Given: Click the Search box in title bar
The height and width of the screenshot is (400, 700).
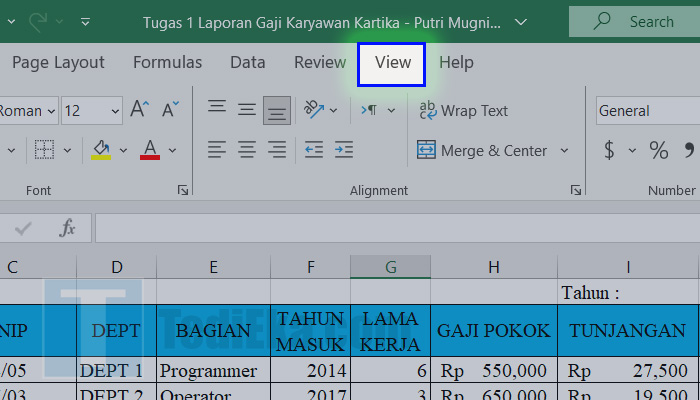Looking at the screenshot, I should 634,21.
